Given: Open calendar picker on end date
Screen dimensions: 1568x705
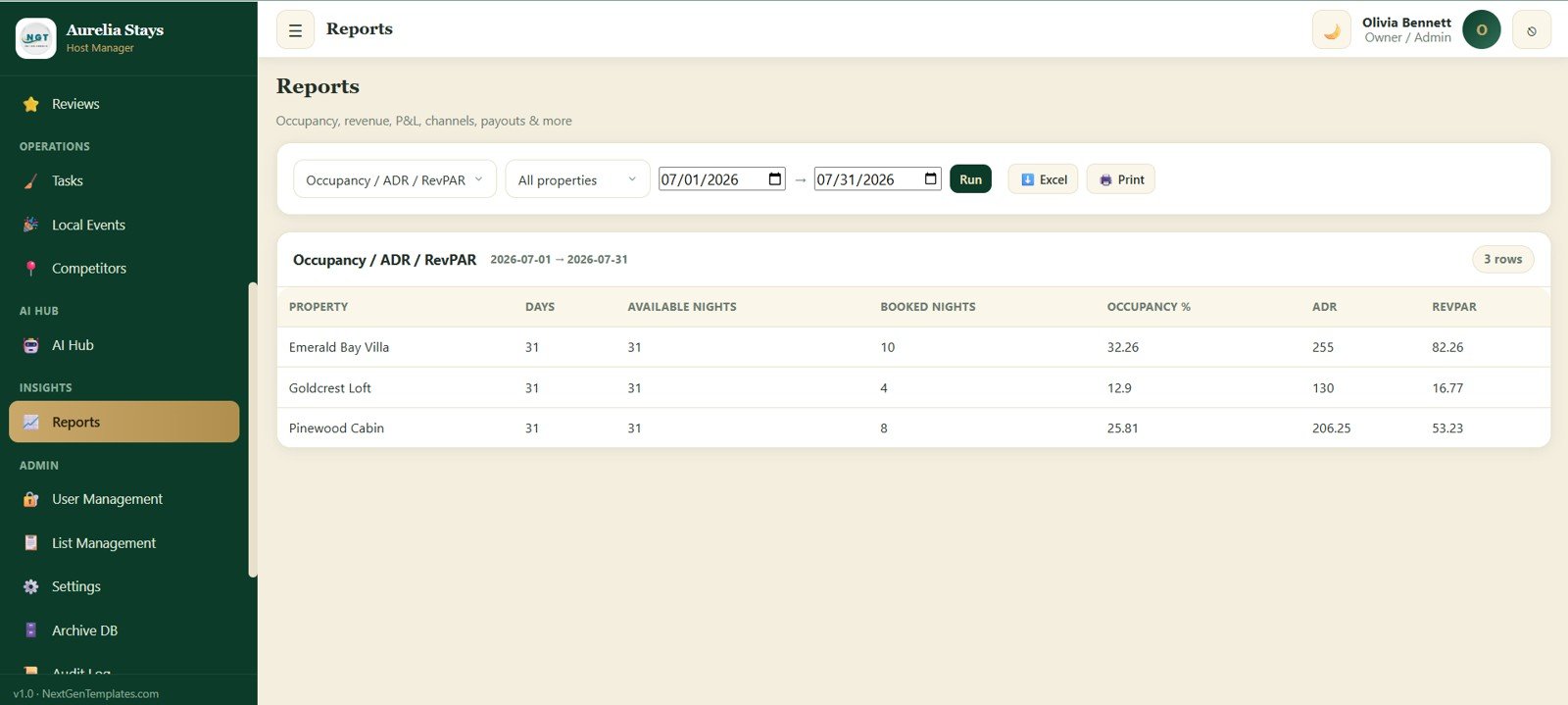Looking at the screenshot, I should (931, 178).
